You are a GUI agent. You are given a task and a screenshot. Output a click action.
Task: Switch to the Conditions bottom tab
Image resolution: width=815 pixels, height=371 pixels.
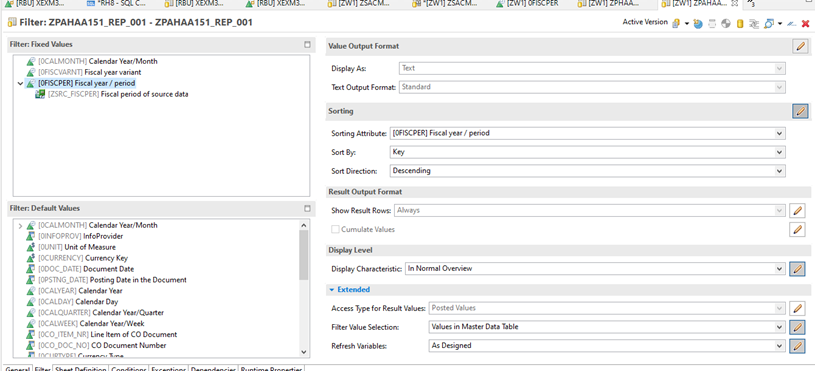pos(129,368)
